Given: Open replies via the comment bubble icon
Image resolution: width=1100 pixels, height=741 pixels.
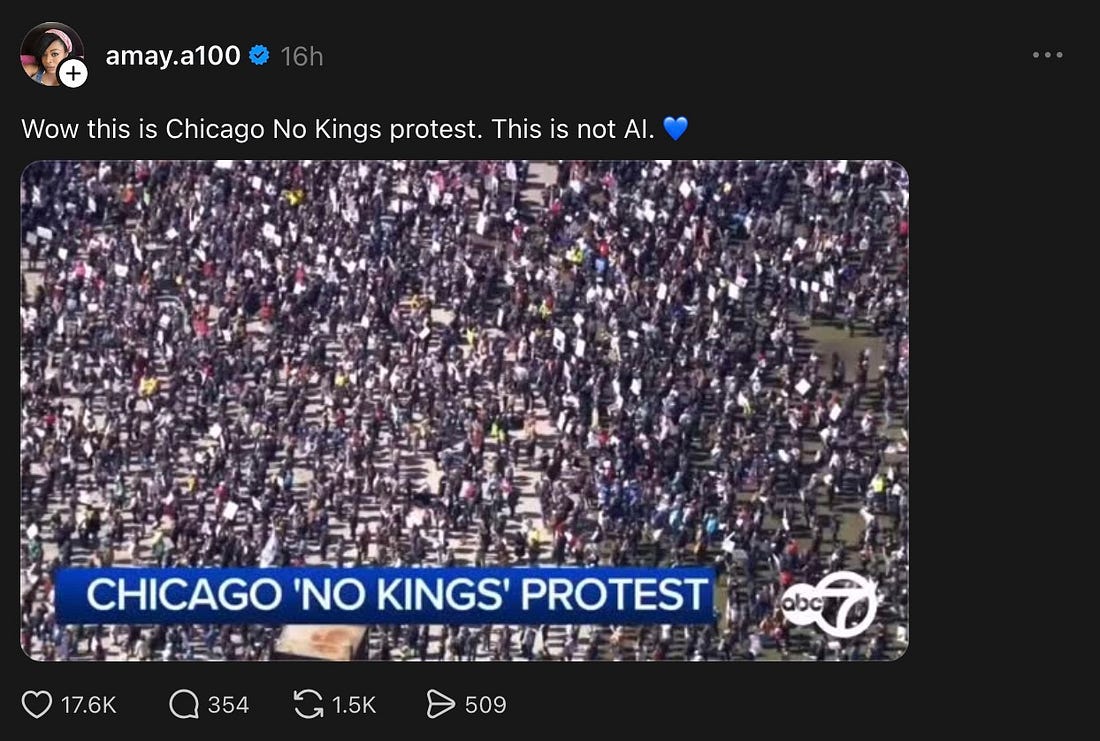Looking at the screenshot, I should [x=184, y=705].
